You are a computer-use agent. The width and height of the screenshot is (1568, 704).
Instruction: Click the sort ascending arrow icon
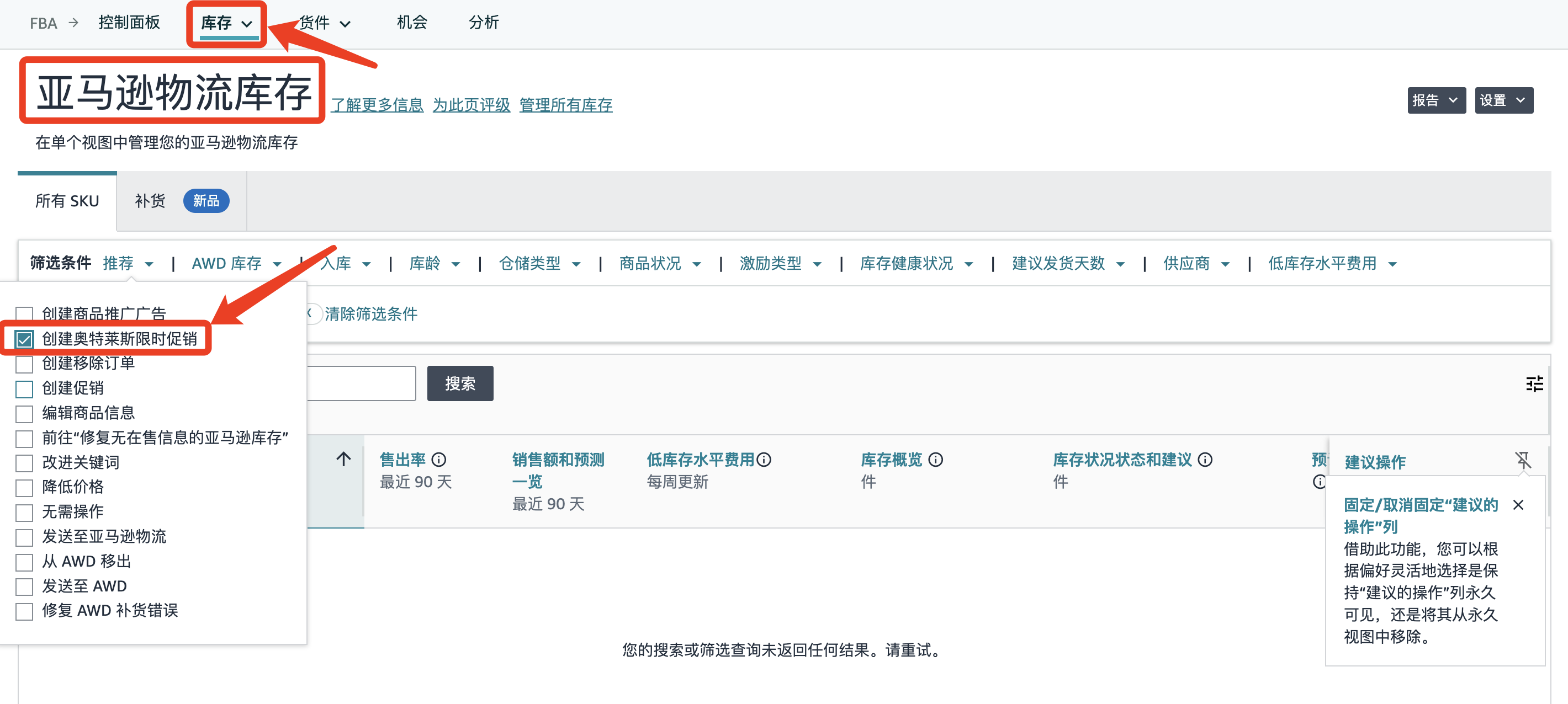pyautogui.click(x=344, y=459)
